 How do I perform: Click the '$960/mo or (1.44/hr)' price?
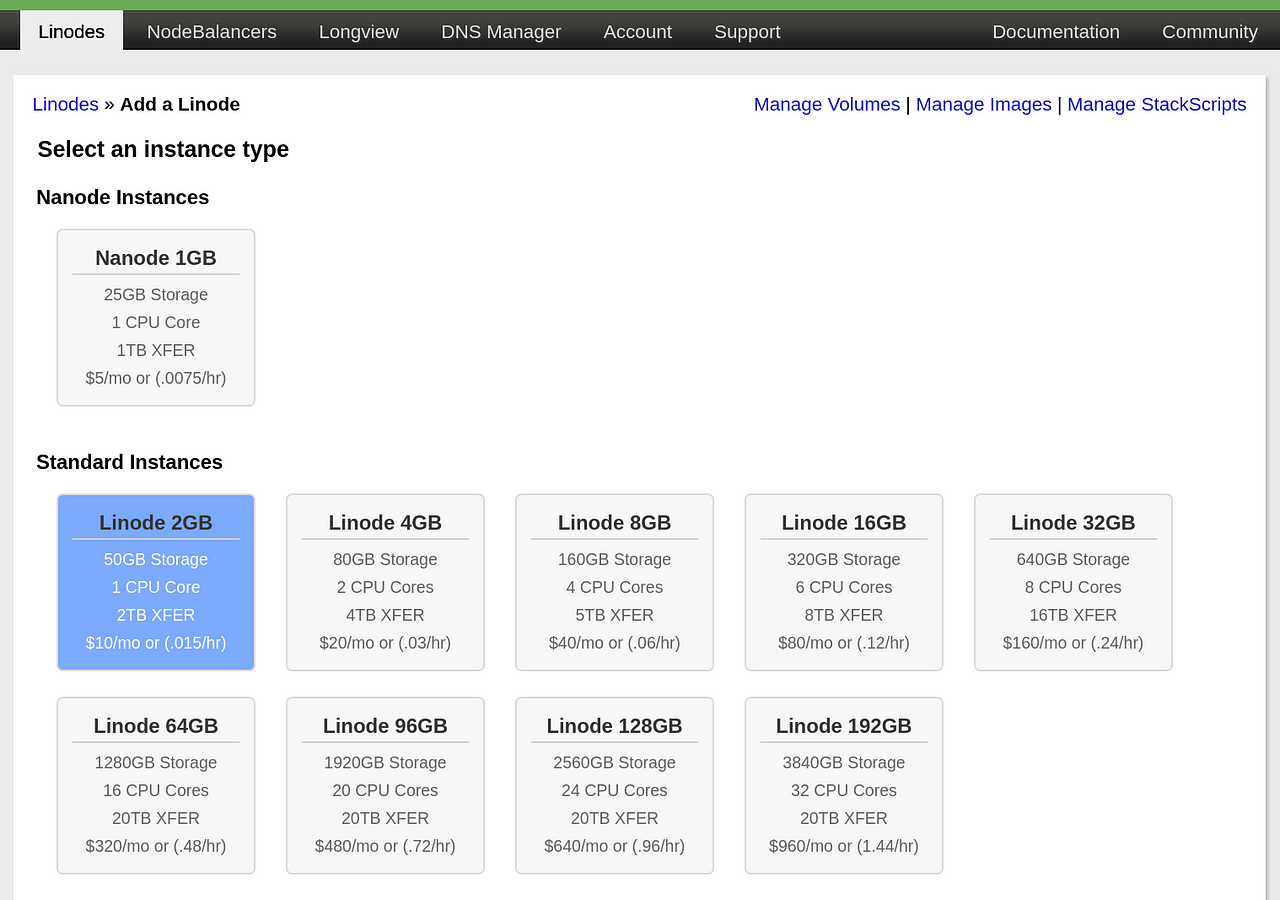point(844,846)
